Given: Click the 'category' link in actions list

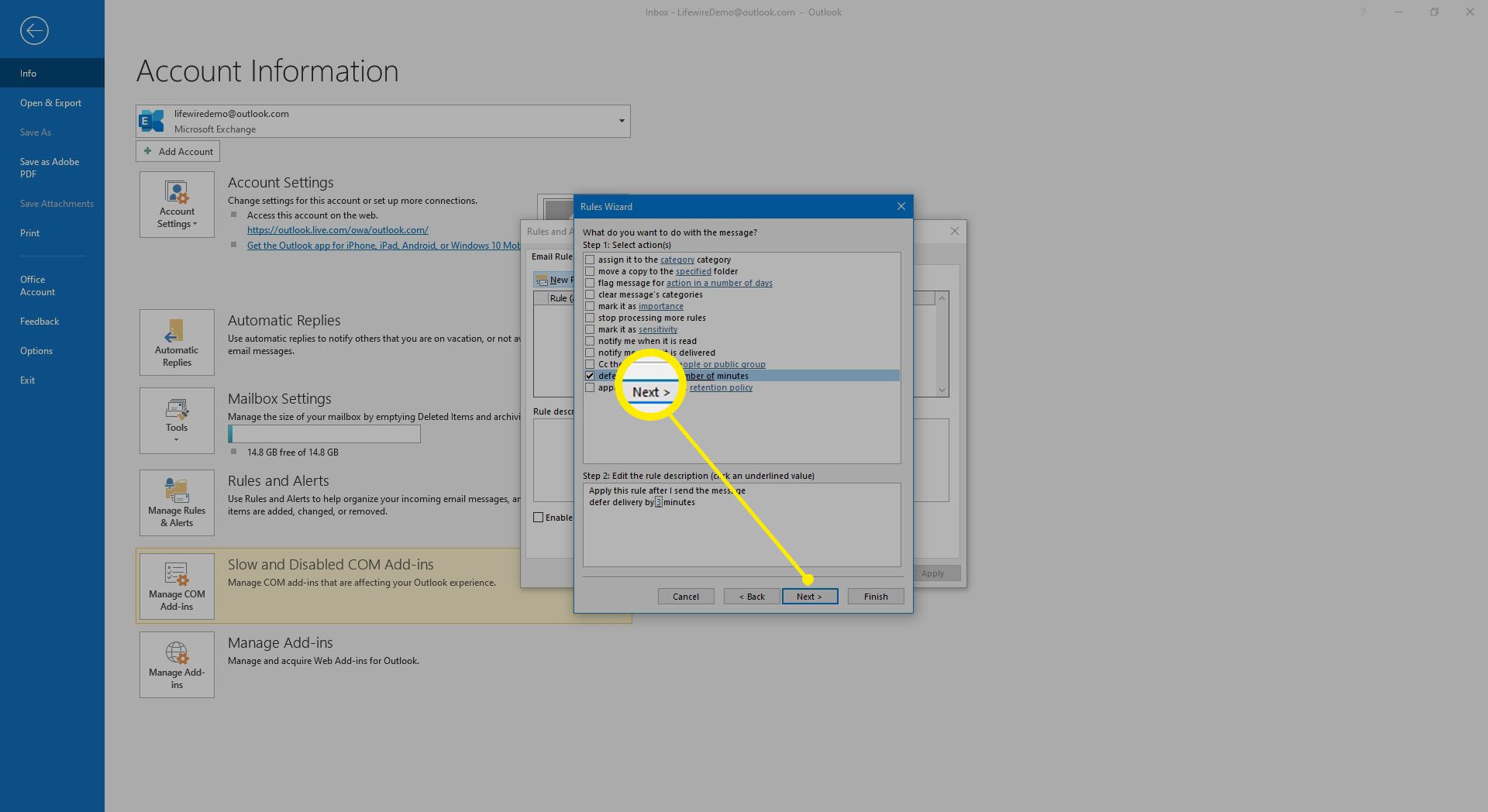Looking at the screenshot, I should [x=677, y=260].
